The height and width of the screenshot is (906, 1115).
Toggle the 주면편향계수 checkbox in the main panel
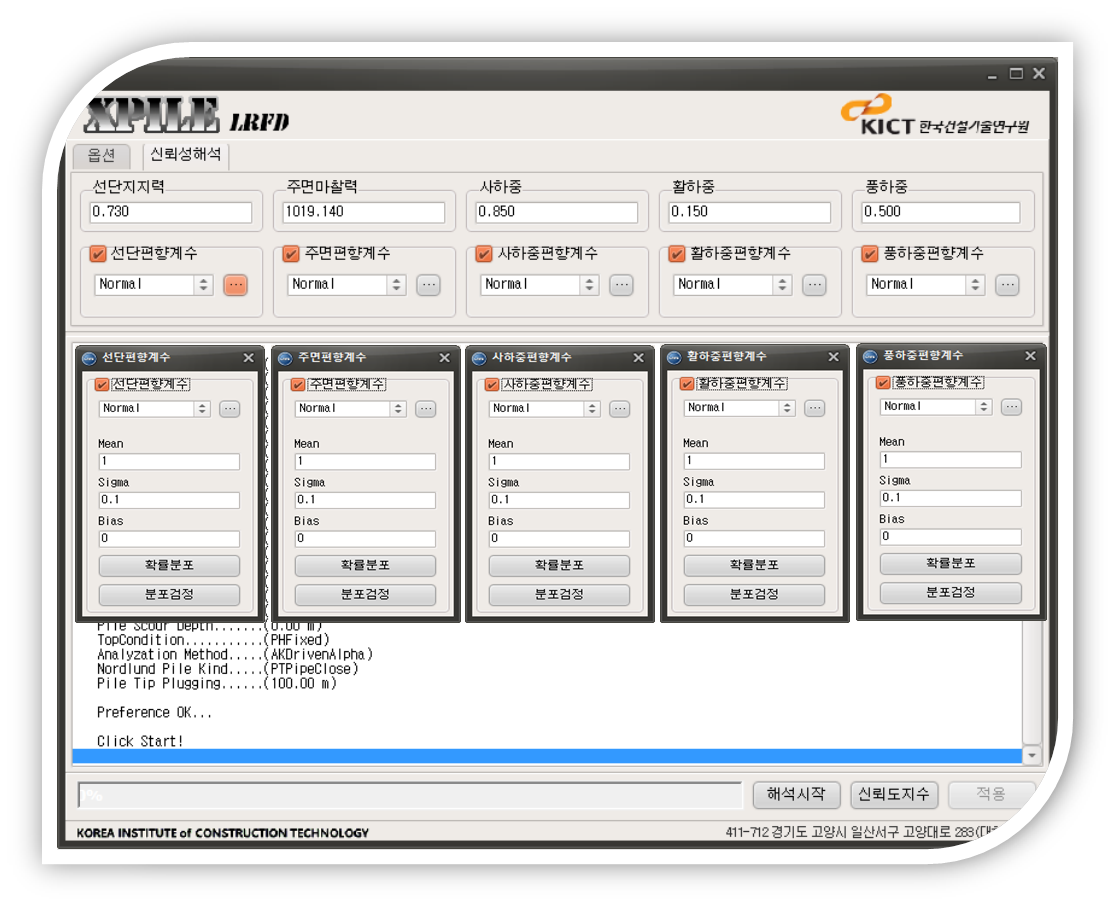coord(291,254)
